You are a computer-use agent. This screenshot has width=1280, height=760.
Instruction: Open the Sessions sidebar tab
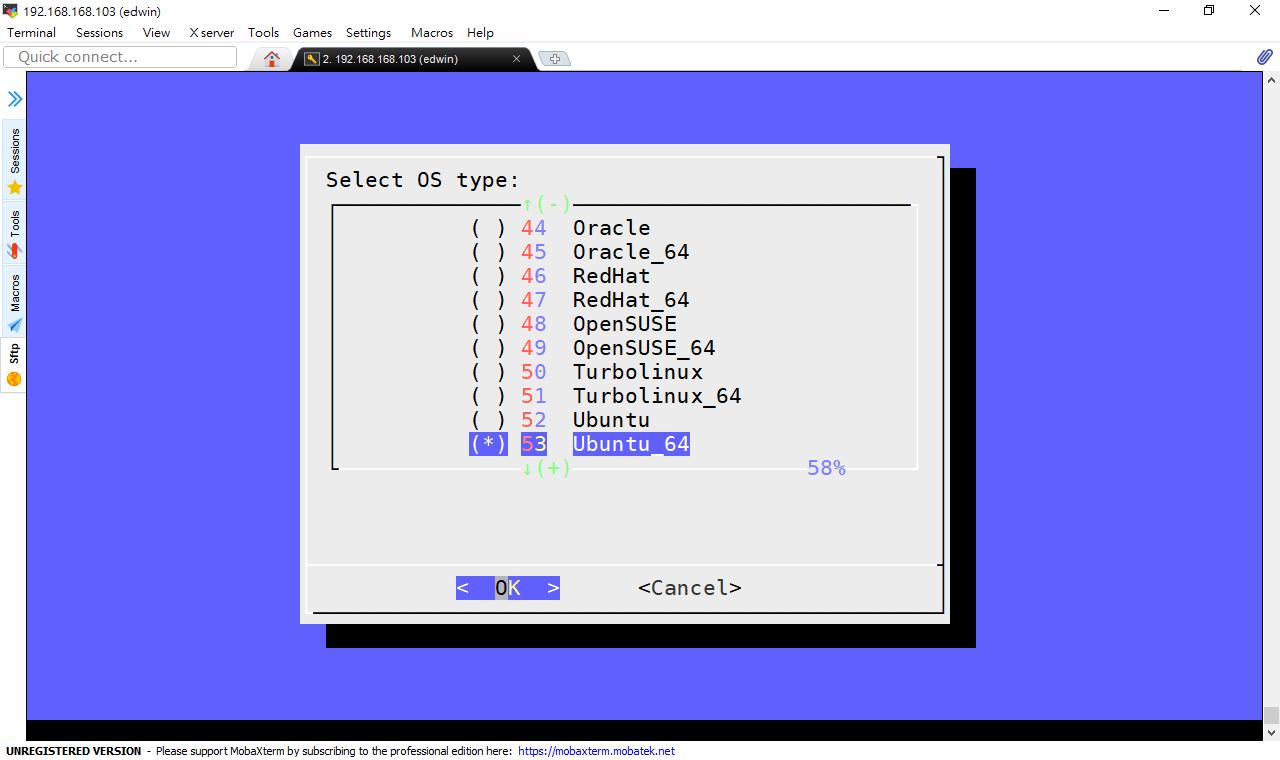(14, 160)
